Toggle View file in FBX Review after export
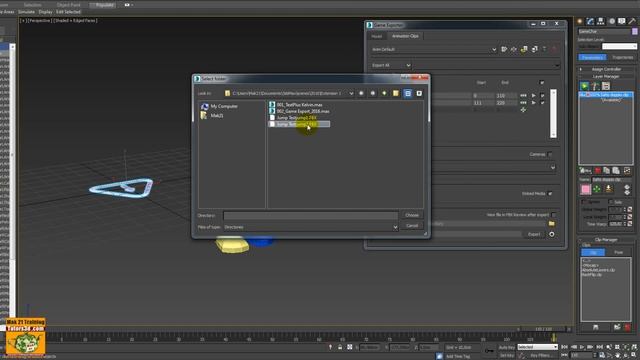640x360 pixels. point(553,215)
